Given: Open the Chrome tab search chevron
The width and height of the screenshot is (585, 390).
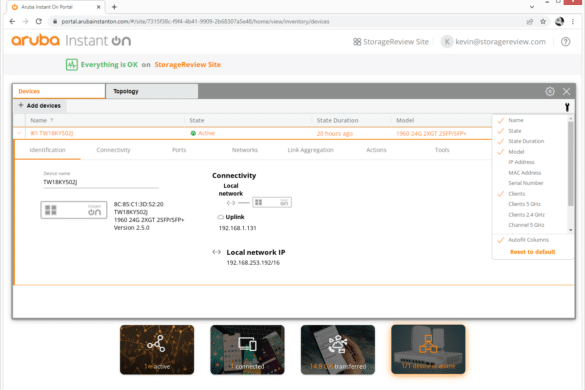Looking at the screenshot, I should click(x=532, y=7).
